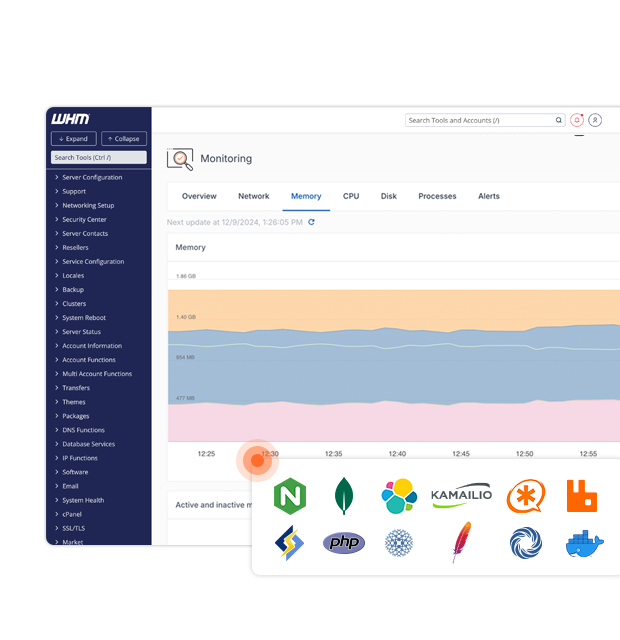Open Account Functions in the sidebar

(x=89, y=360)
